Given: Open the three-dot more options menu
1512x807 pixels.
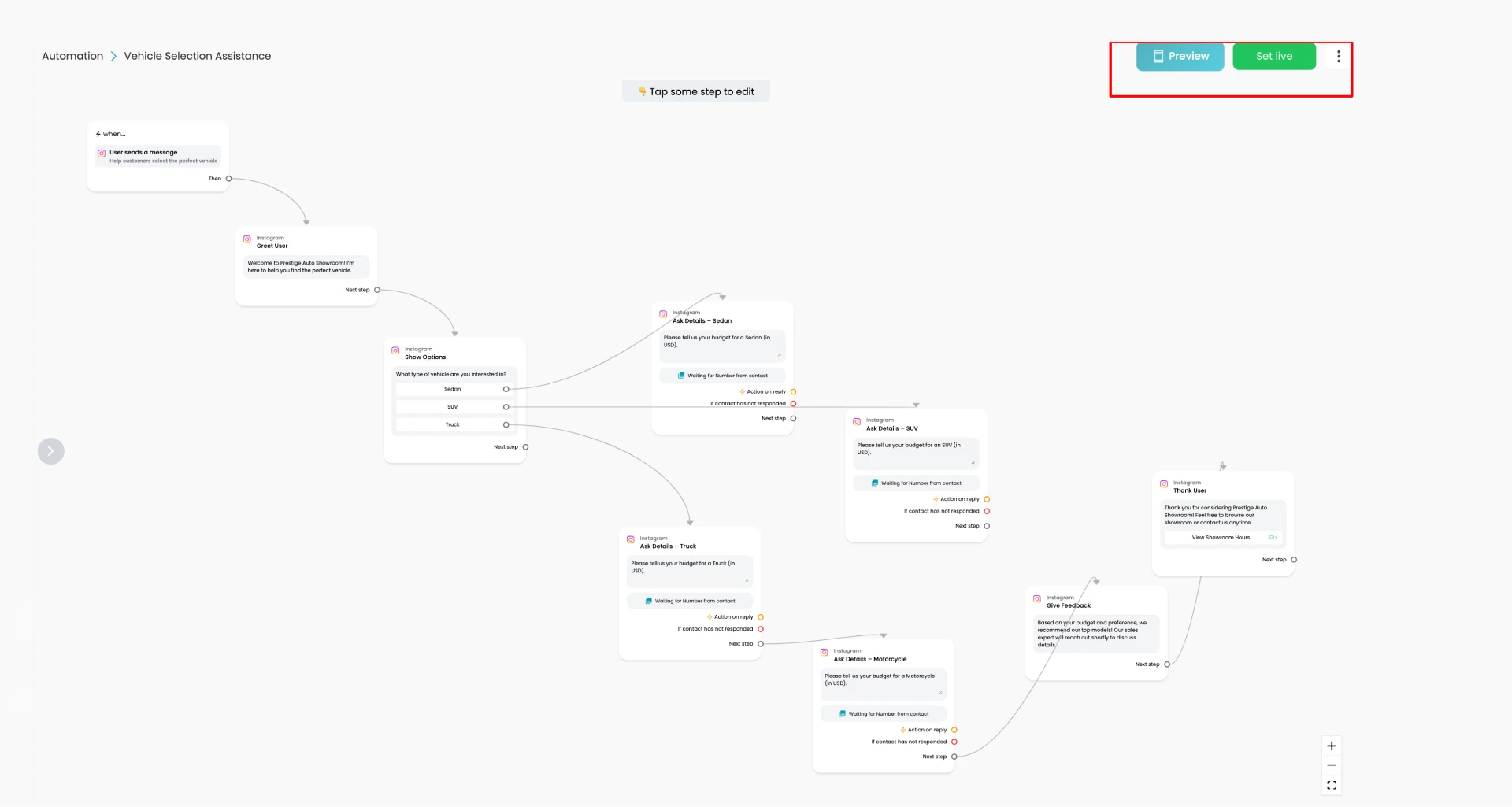Looking at the screenshot, I should pos(1339,57).
